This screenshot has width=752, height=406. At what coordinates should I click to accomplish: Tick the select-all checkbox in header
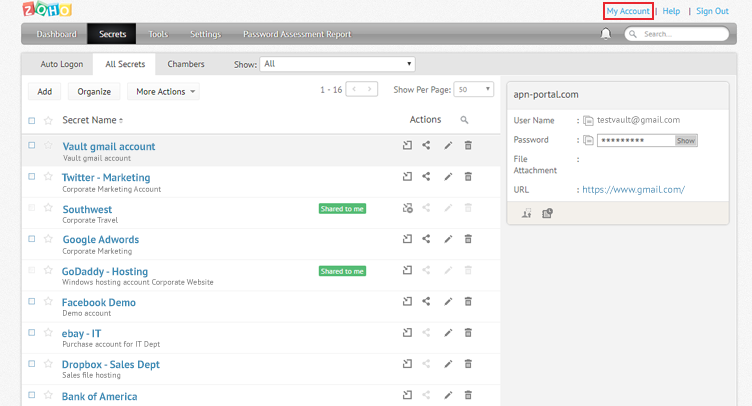(x=32, y=121)
